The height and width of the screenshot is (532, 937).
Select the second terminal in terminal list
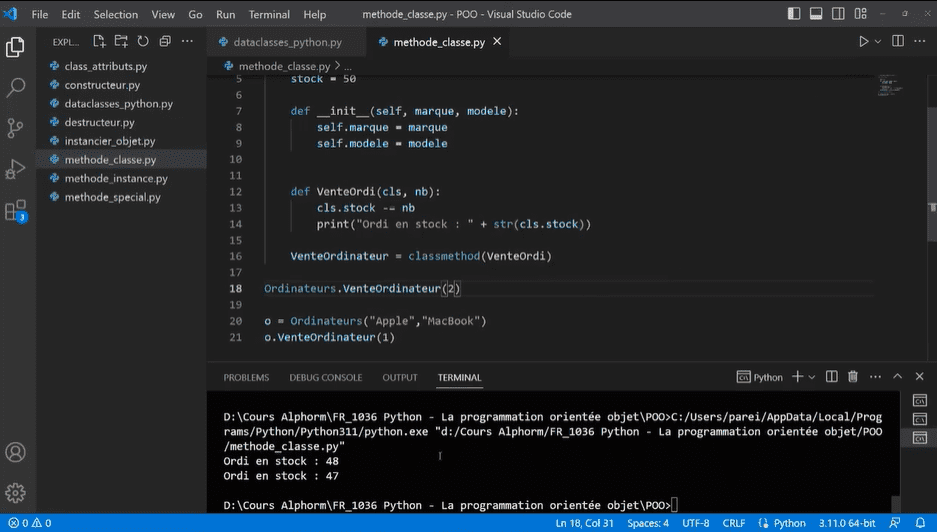click(920, 419)
